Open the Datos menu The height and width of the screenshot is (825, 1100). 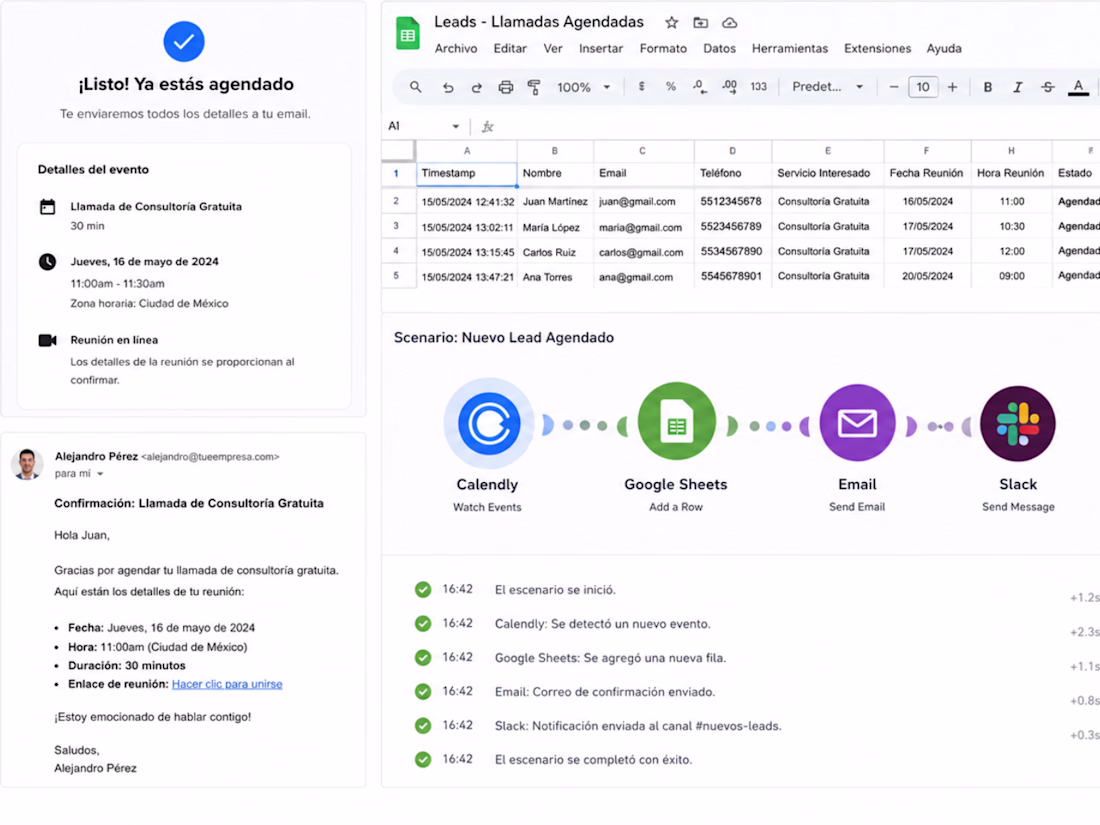point(719,48)
